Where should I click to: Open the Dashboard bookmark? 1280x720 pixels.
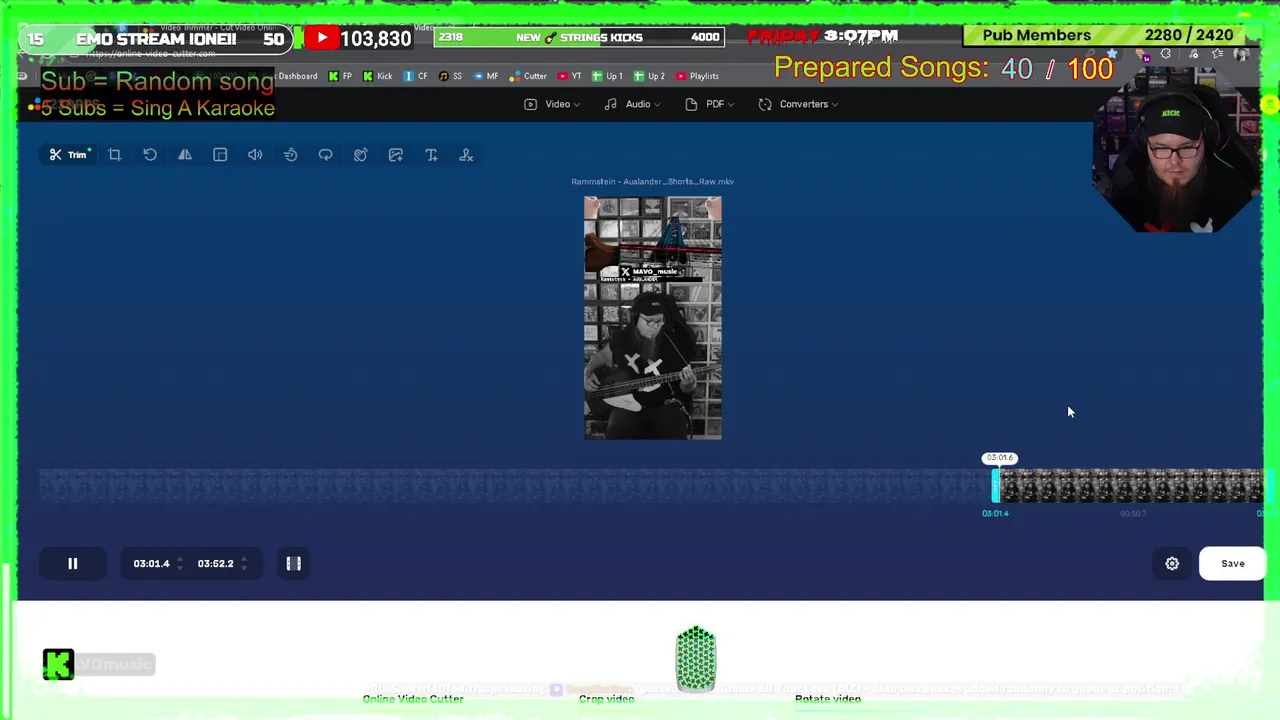(297, 76)
